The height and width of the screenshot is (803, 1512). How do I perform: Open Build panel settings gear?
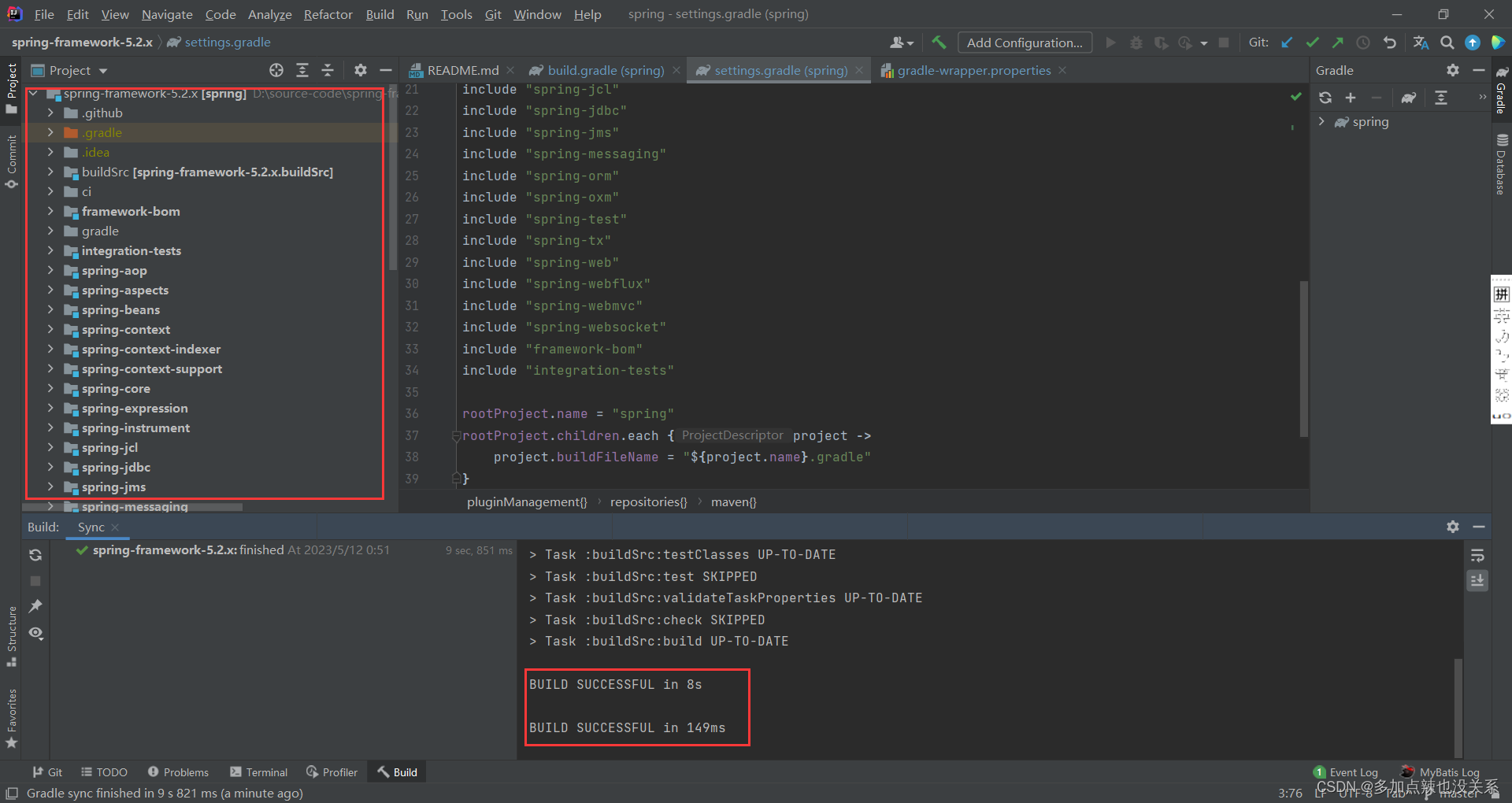coord(1453,527)
